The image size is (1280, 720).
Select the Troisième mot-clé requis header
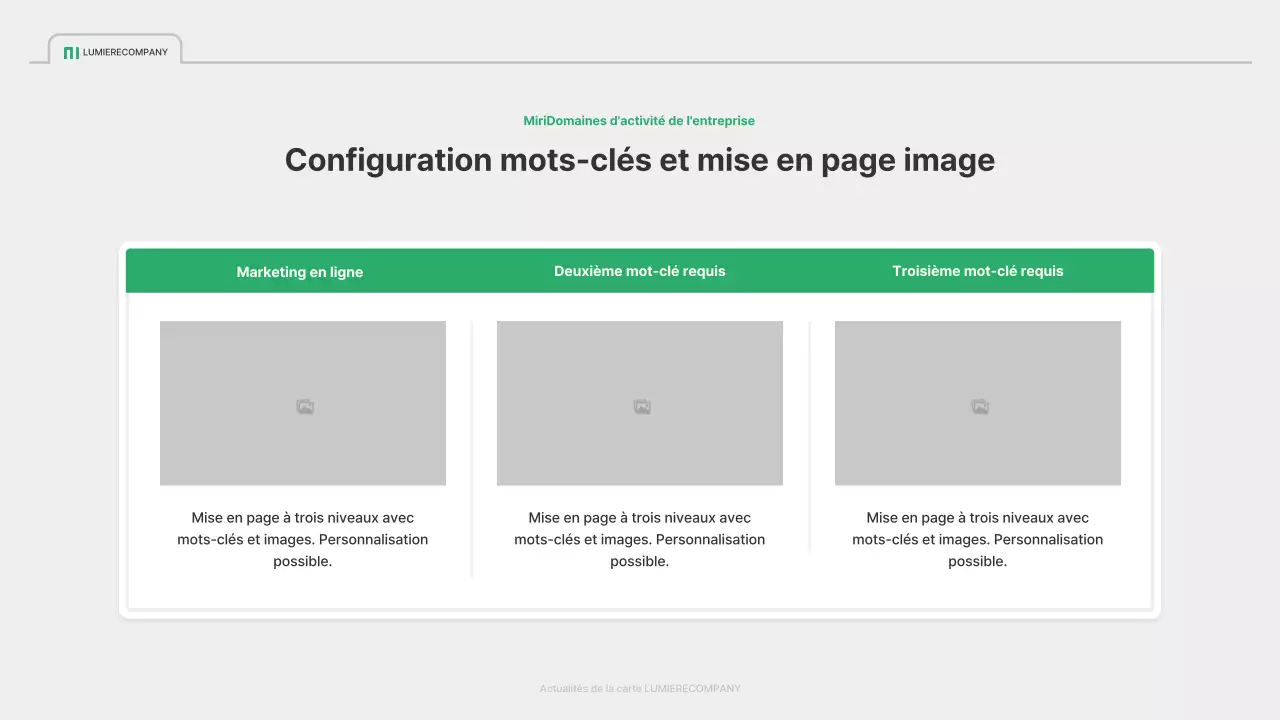pos(978,270)
